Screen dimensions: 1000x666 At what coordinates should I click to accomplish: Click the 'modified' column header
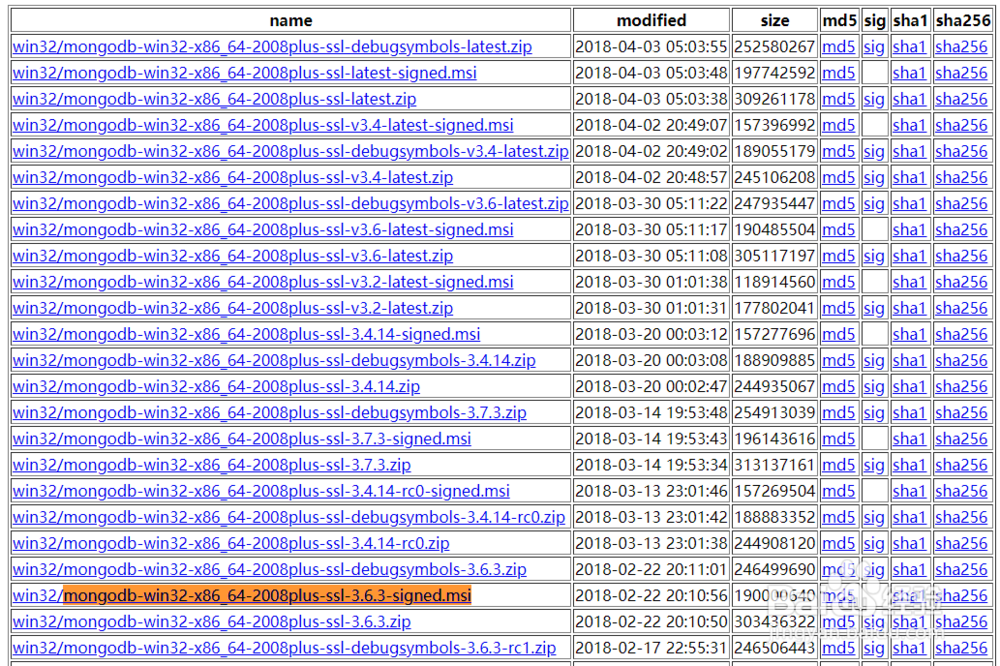tap(651, 20)
